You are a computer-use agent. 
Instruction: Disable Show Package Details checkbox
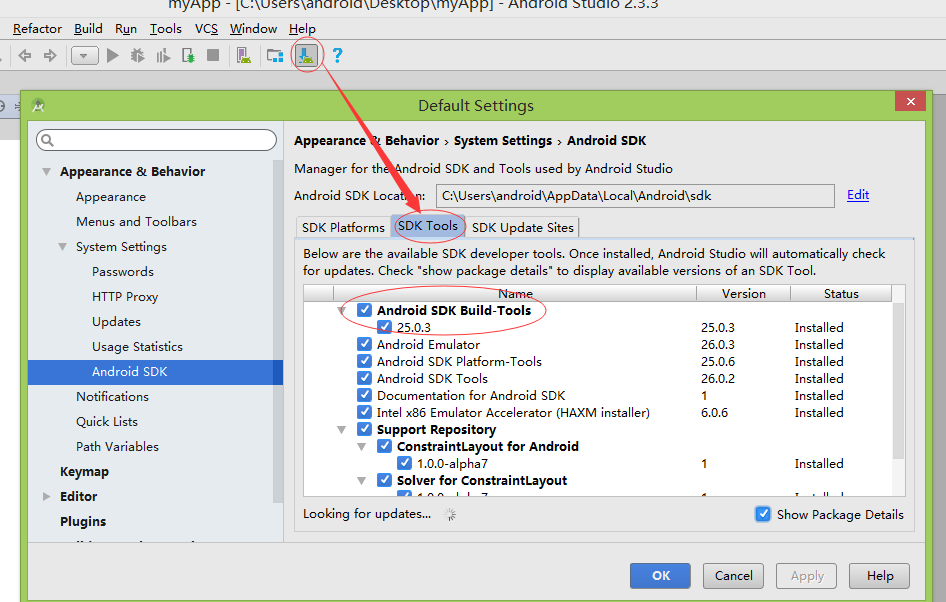coord(763,514)
